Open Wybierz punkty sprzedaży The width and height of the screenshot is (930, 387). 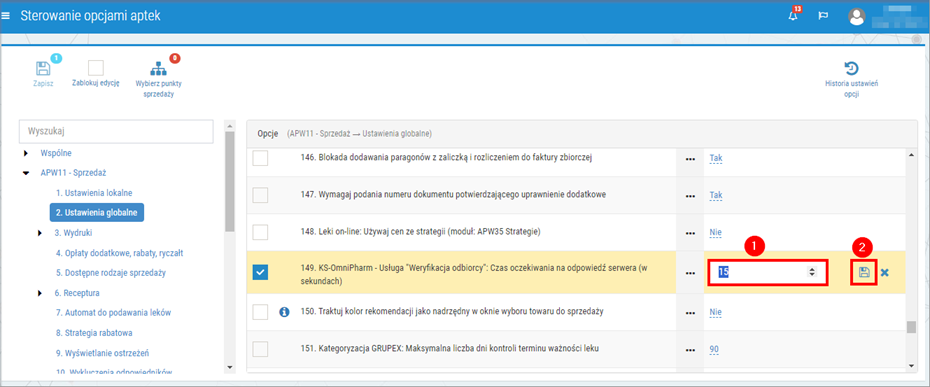click(158, 69)
